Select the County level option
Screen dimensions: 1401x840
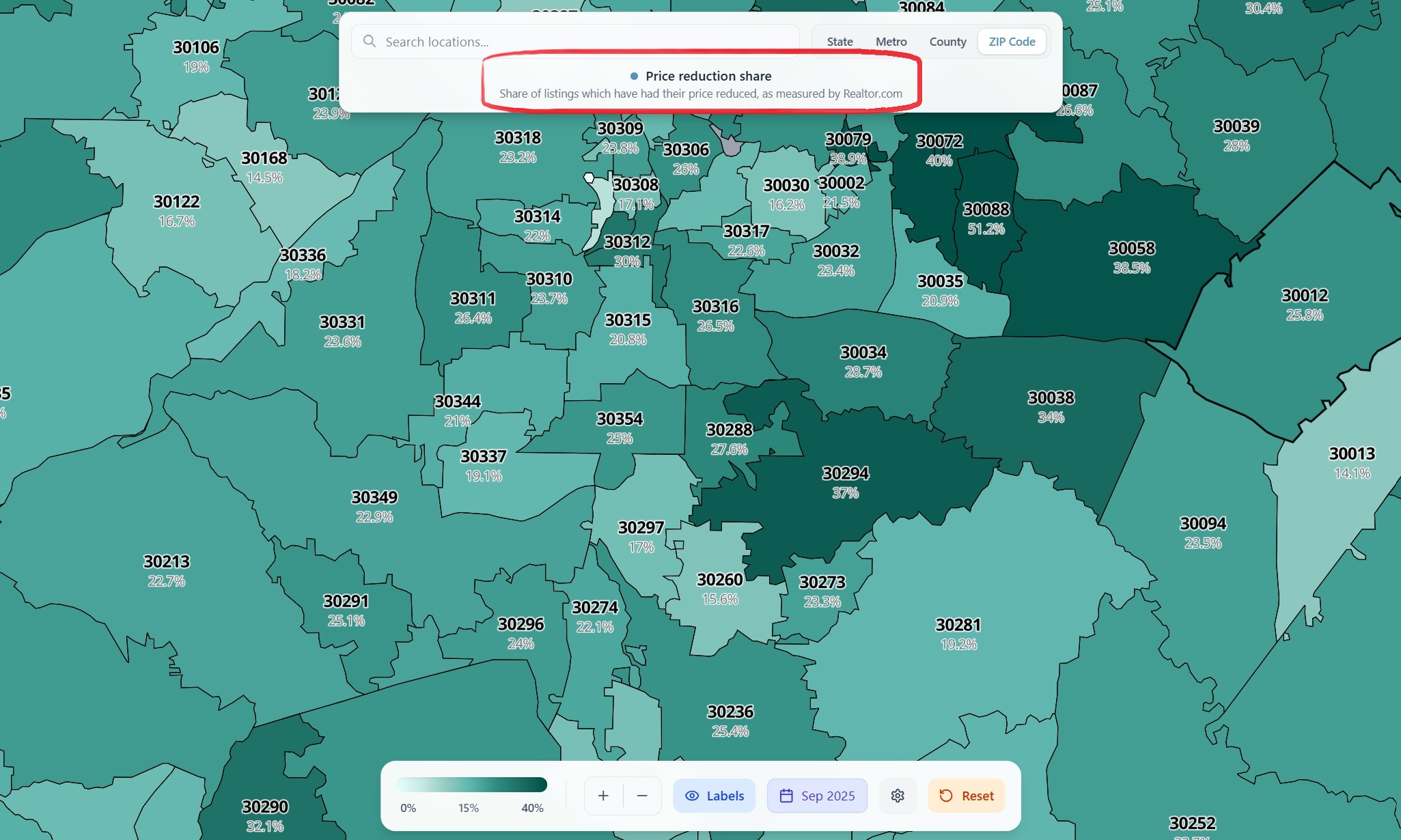coord(947,42)
